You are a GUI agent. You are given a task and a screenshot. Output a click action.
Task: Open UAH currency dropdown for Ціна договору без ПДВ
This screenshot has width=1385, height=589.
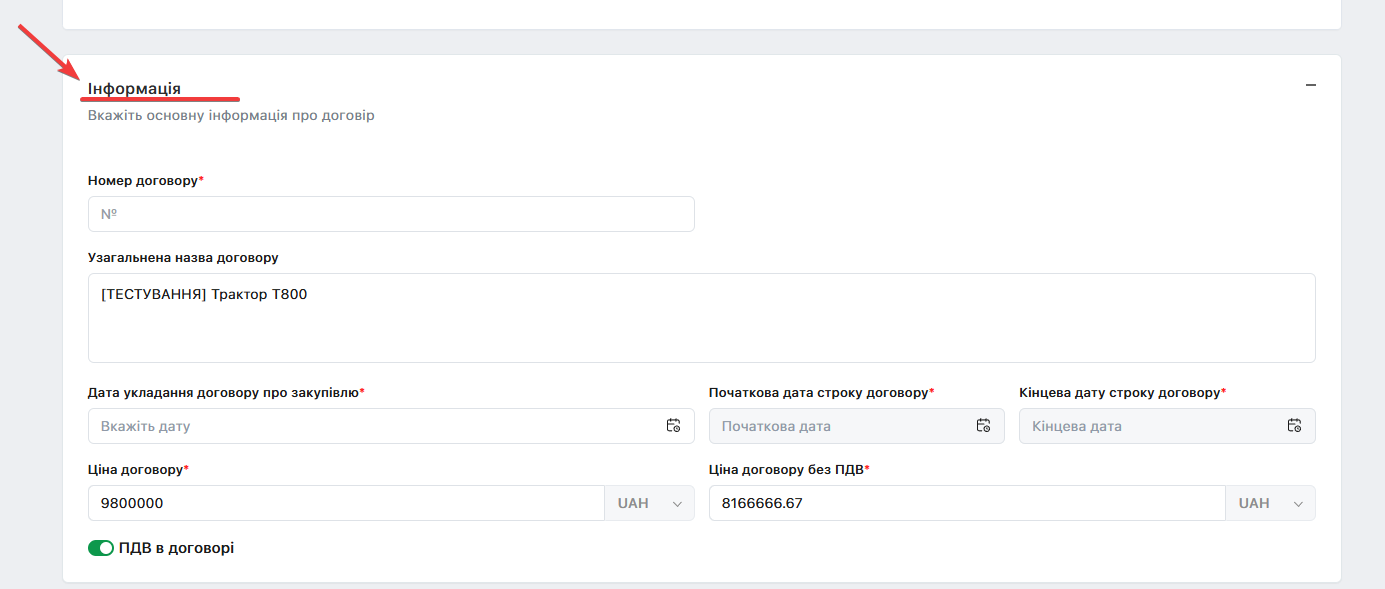1270,503
